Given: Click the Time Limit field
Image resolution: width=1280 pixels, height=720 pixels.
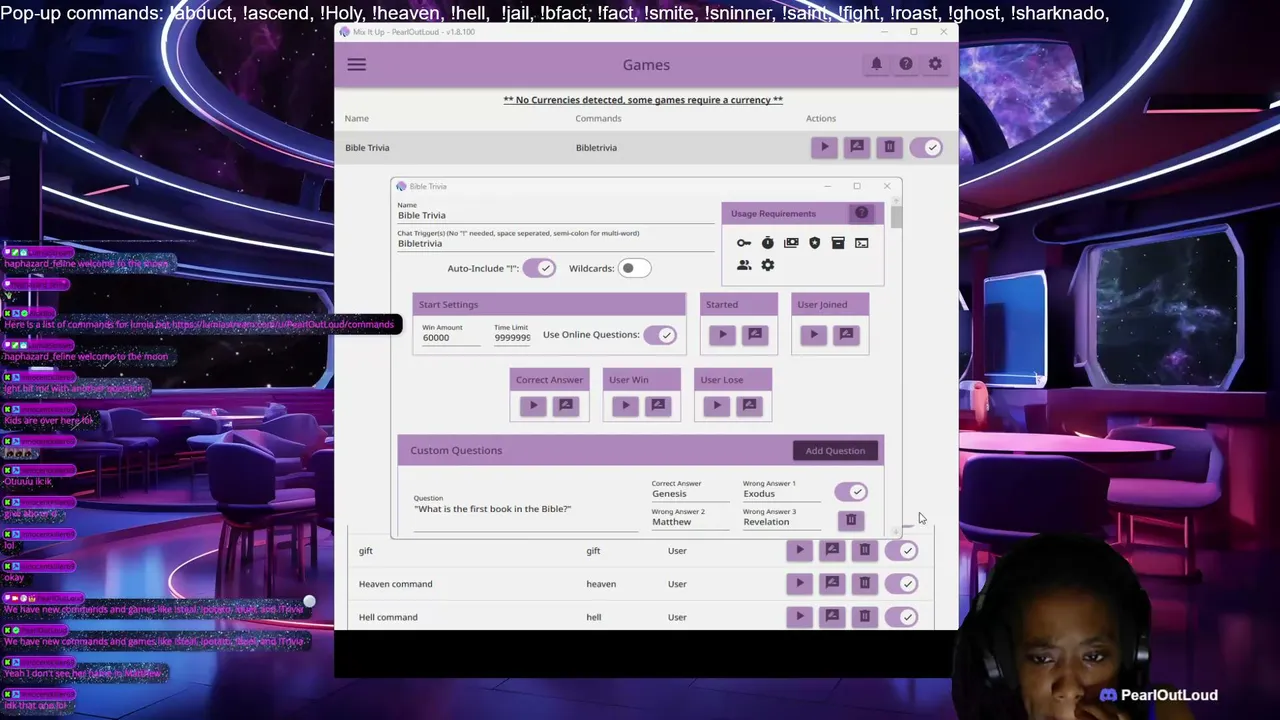Looking at the screenshot, I should click(x=512, y=338).
